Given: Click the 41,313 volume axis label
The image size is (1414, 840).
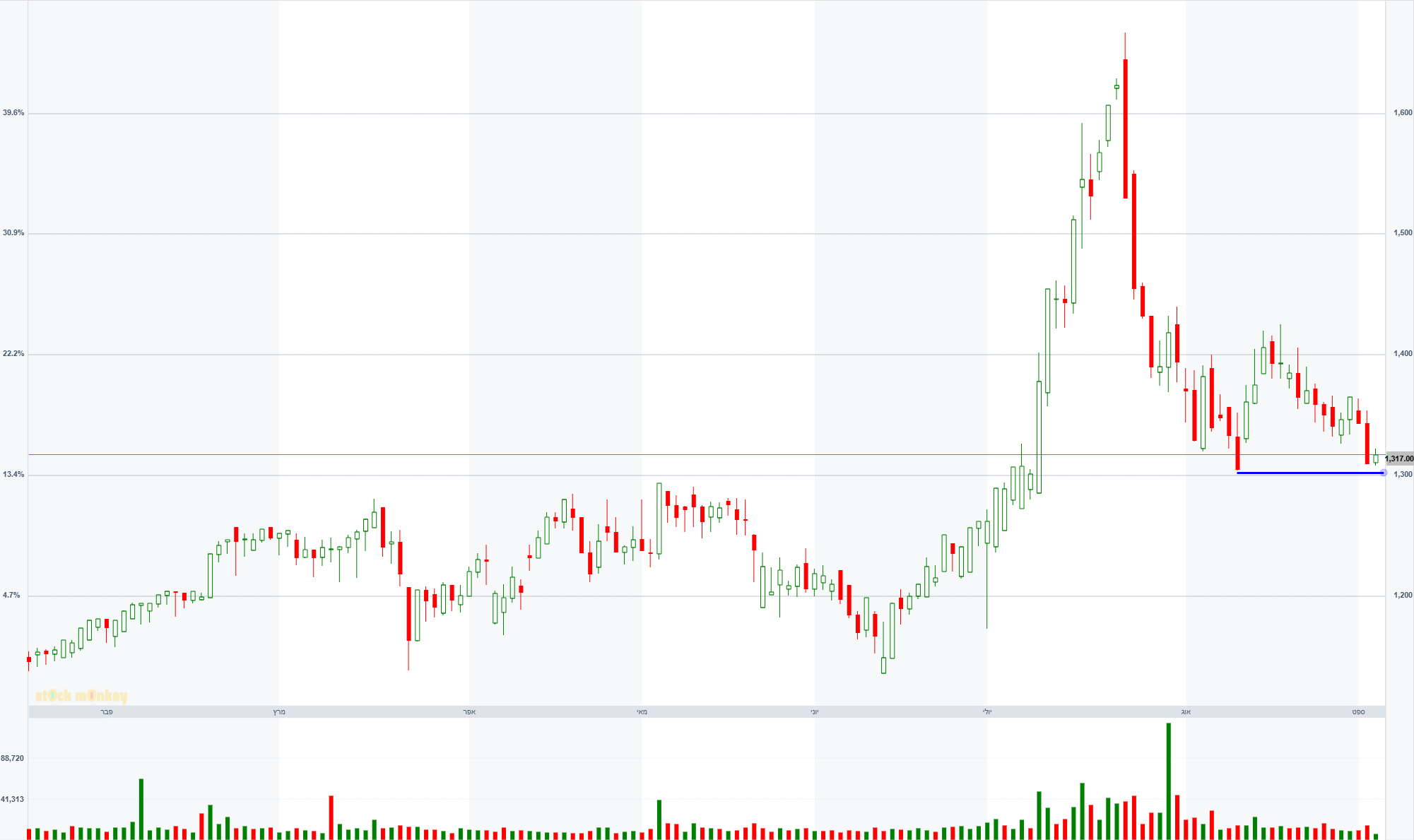Looking at the screenshot, I should 13,800.
